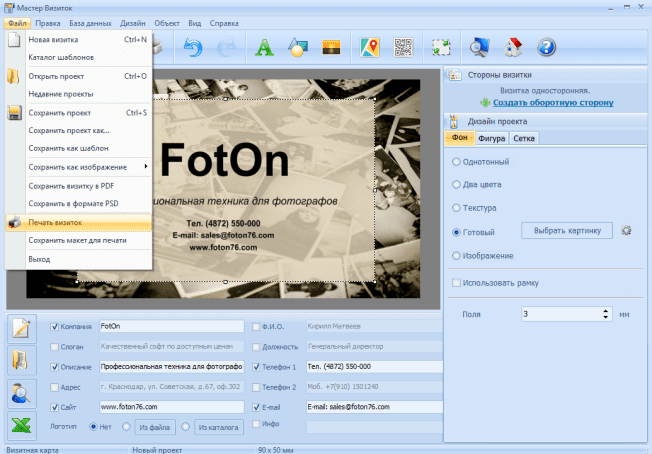Open preview with the magnifier monitor icon
Screen dimensions: 652x454
pos(479,47)
